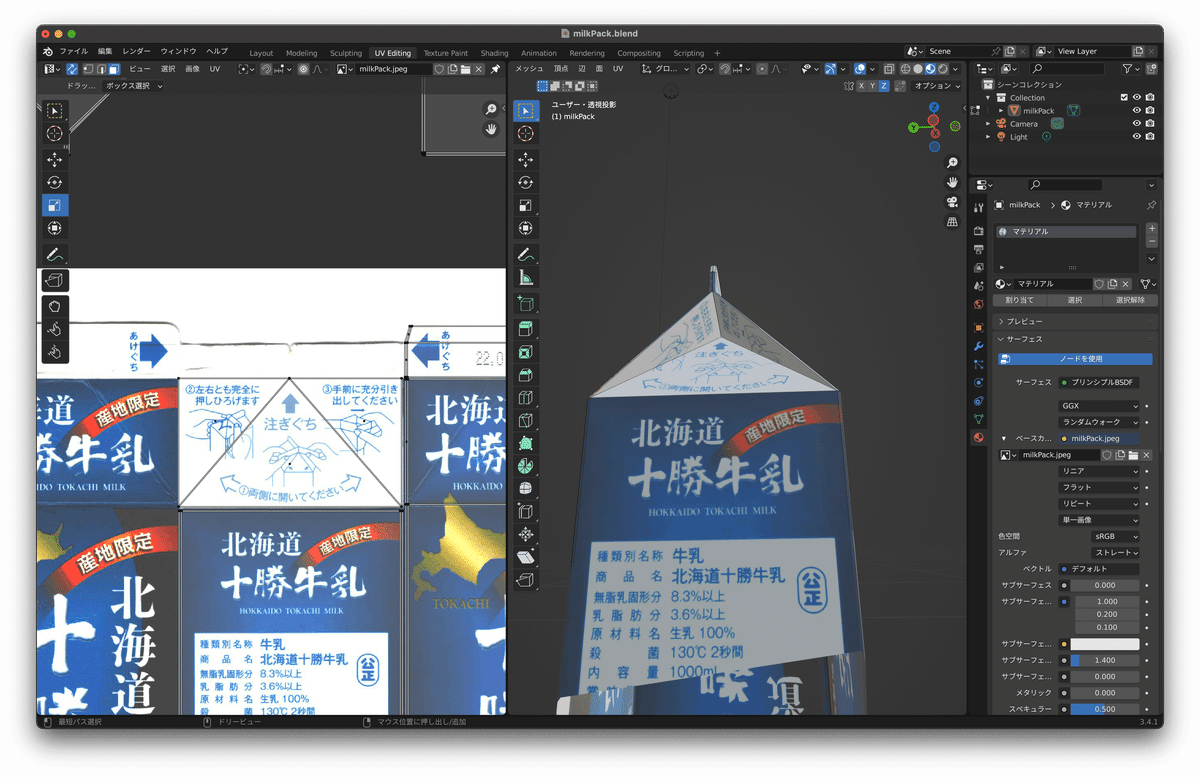Select the Annotate tool in UV editor
1200x777 pixels.
(55, 254)
